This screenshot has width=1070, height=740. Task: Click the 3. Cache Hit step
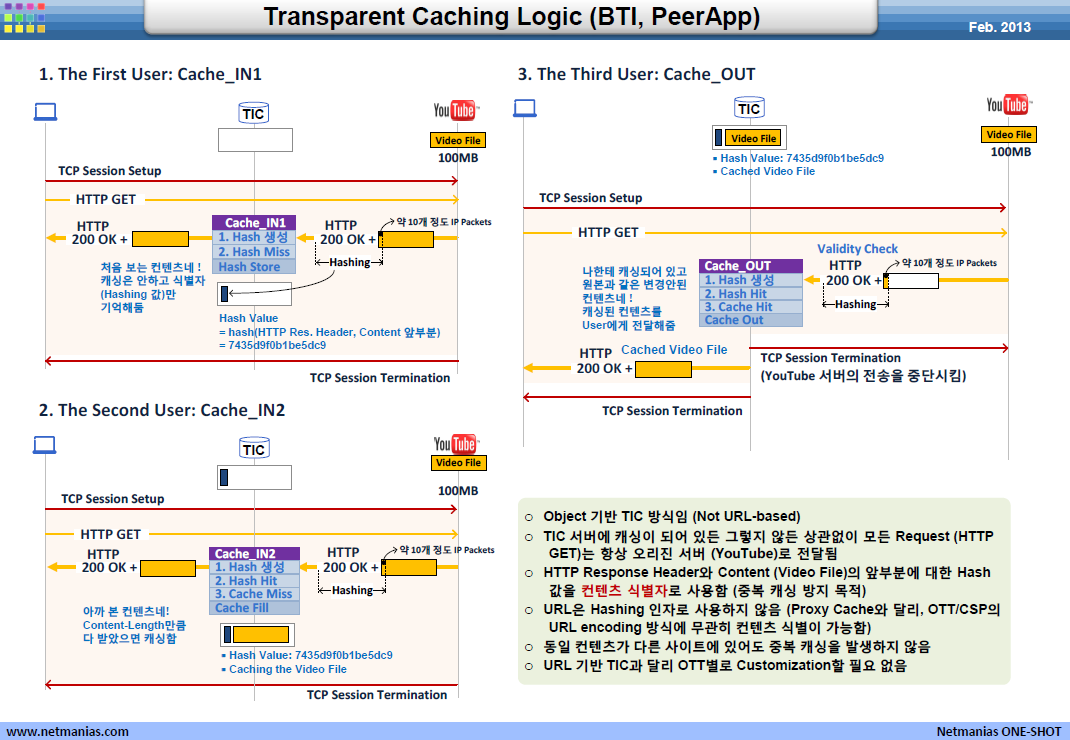click(x=751, y=307)
